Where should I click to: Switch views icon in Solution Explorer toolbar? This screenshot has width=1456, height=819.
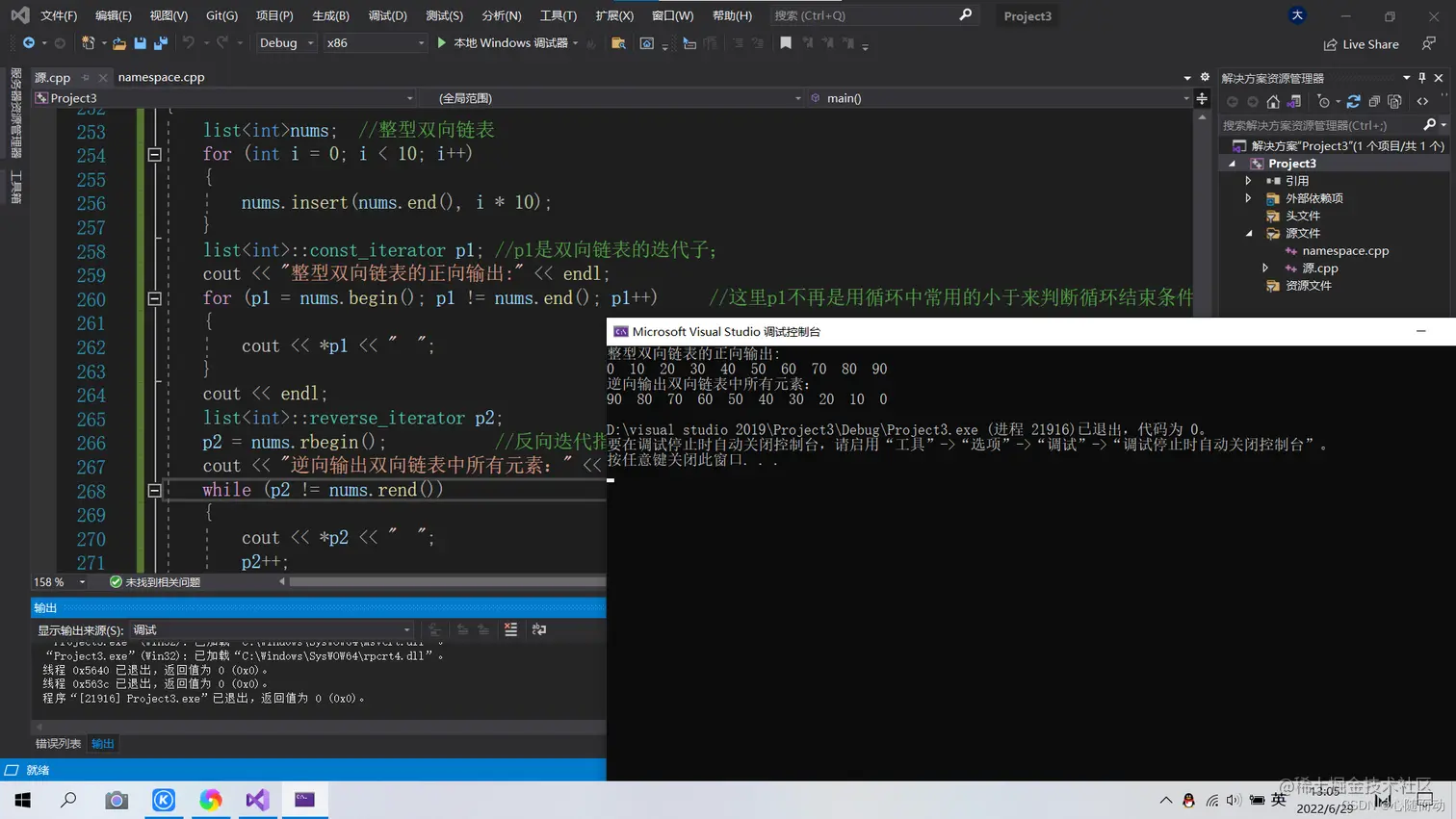pos(1294,102)
